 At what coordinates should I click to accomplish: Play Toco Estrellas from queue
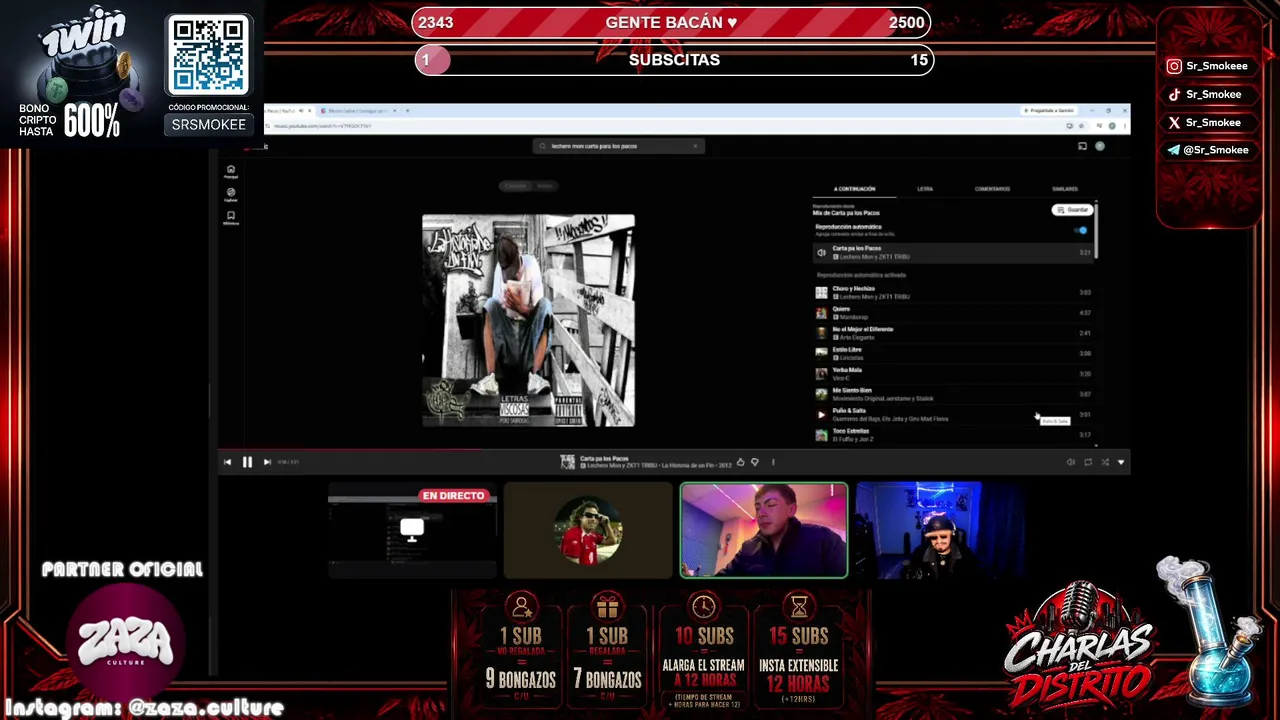[x=954, y=435]
